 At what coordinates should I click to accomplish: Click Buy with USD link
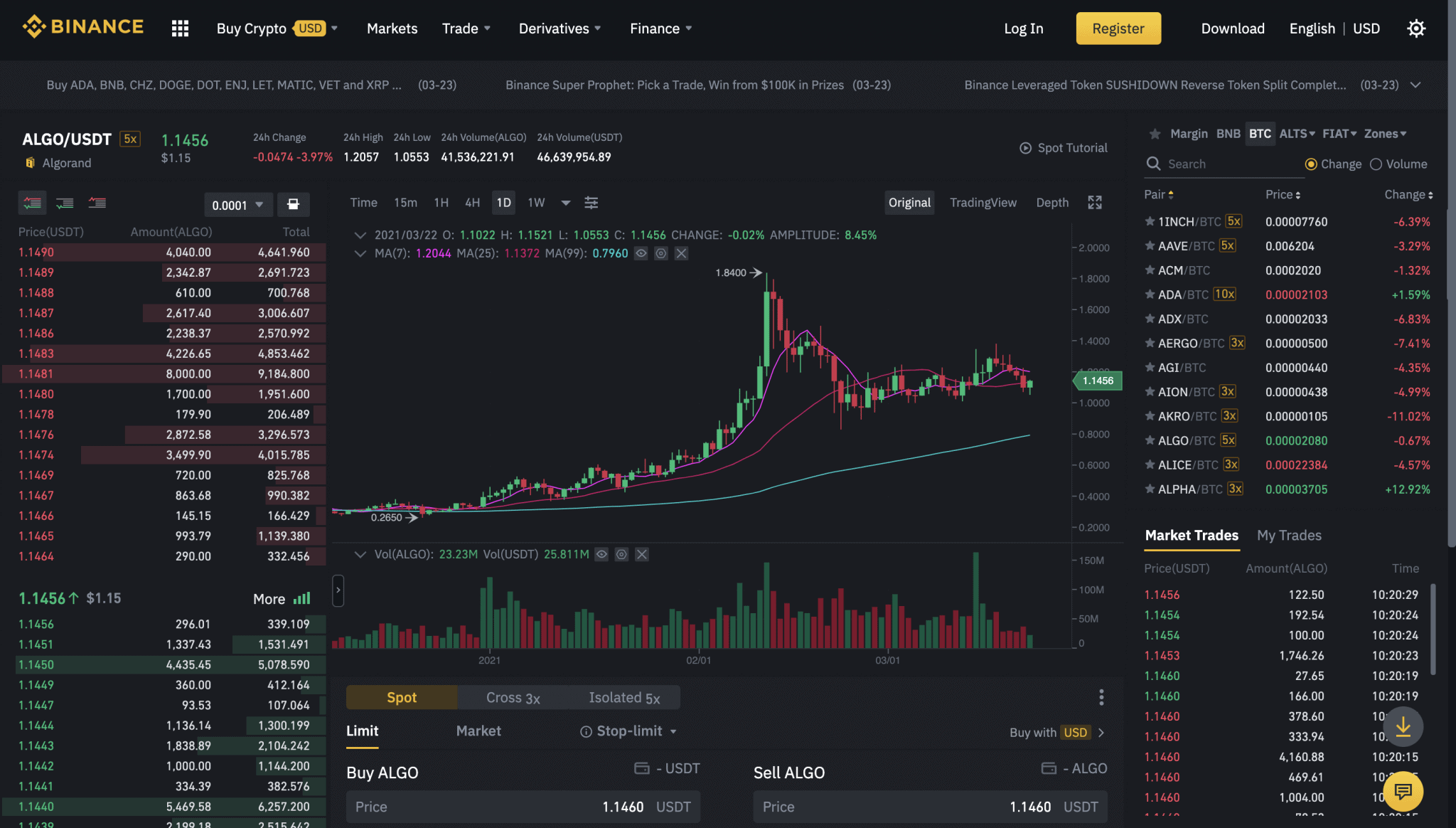pos(1057,733)
